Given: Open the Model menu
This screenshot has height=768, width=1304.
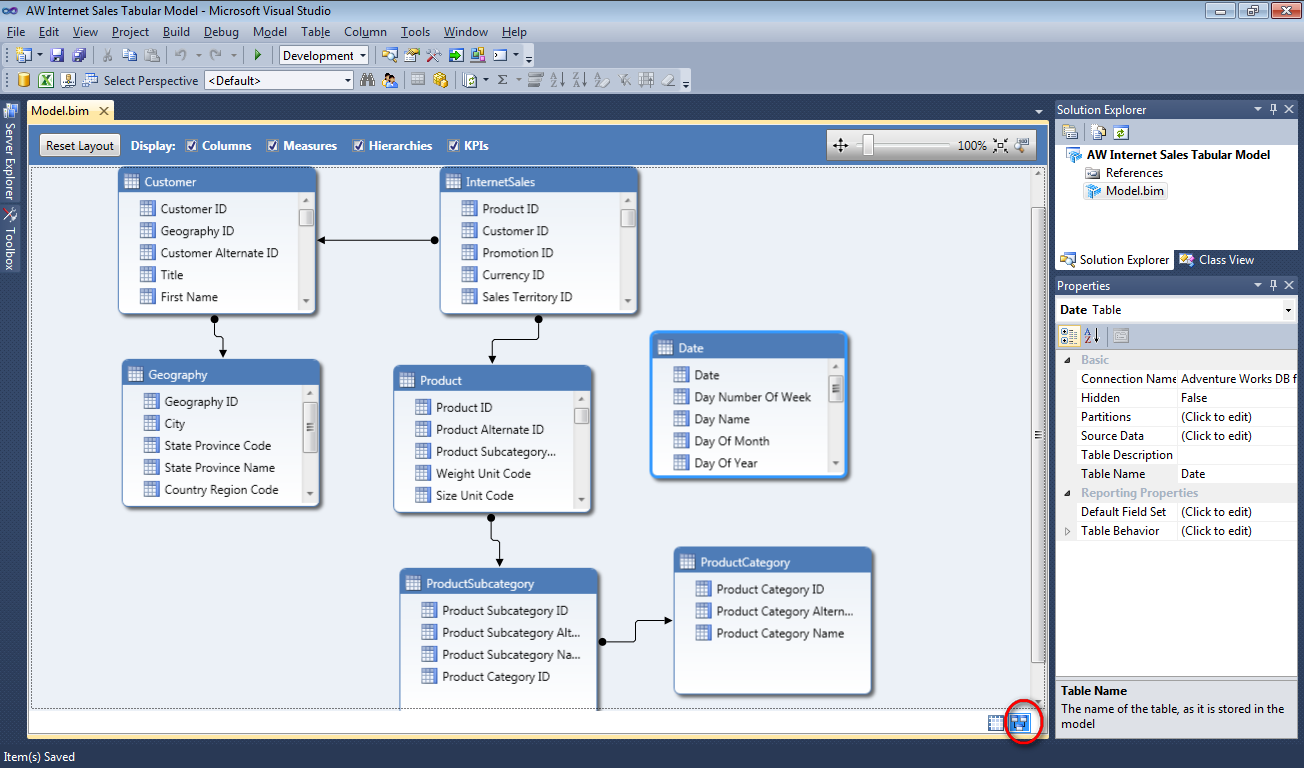Looking at the screenshot, I should tap(270, 32).
